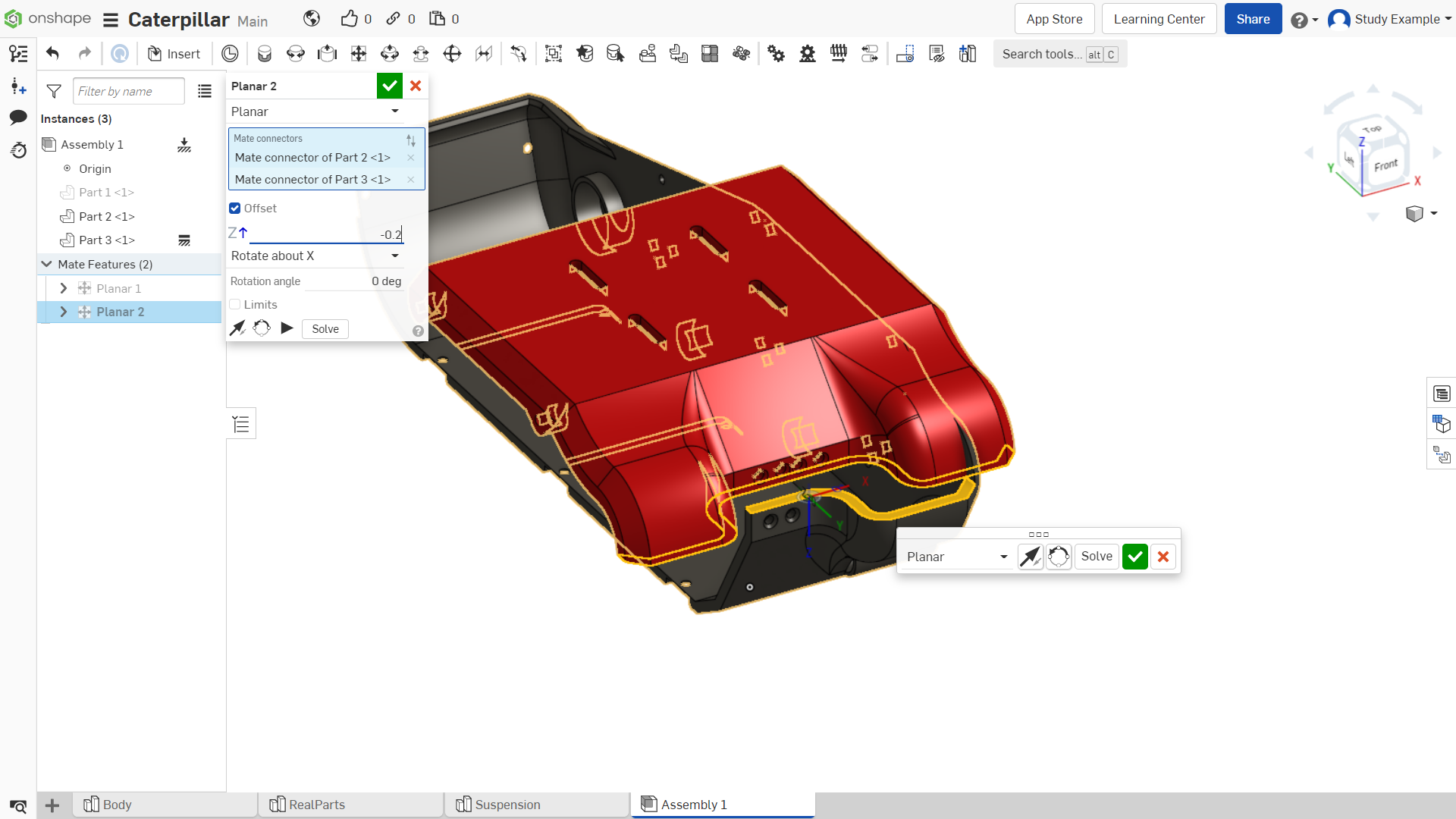
Task: Reorient secondary axis in Planar 2 dialog
Action: coord(262,328)
